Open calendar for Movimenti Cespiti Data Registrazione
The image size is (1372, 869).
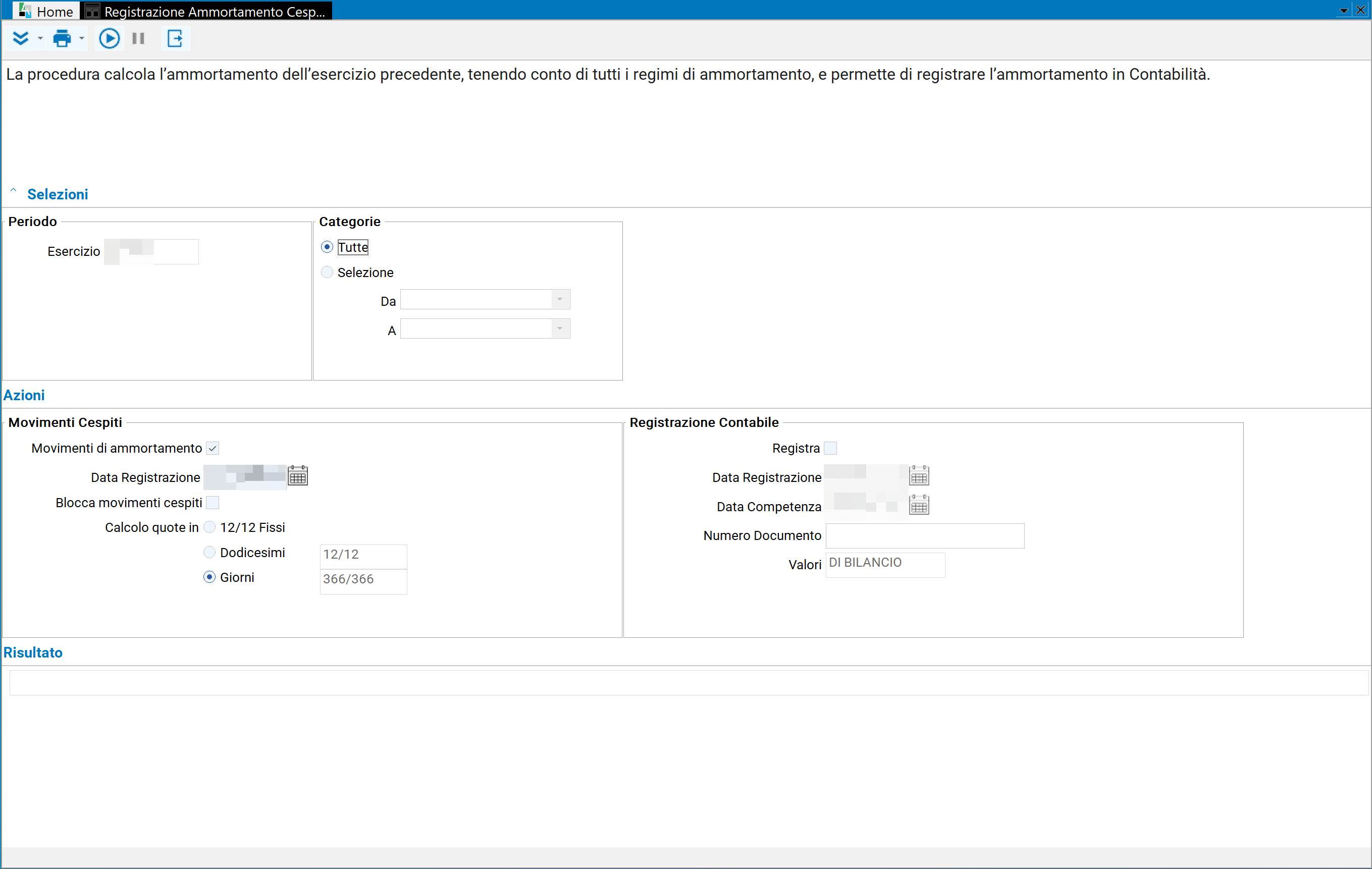298,475
